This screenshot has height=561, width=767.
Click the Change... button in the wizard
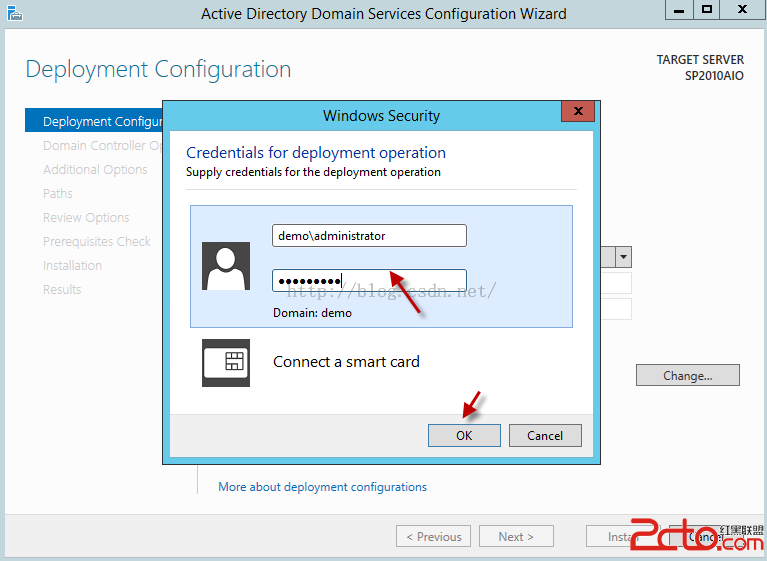coord(688,375)
